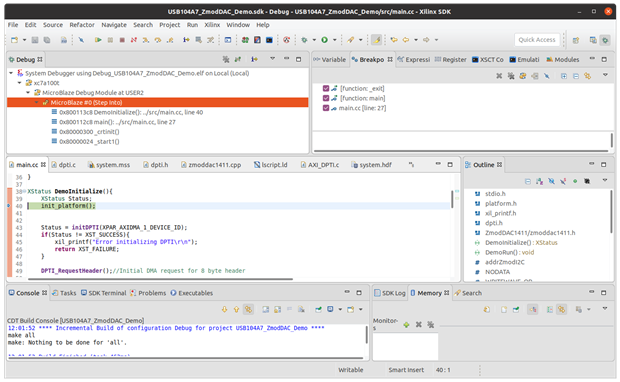The height and width of the screenshot is (382, 620).
Task: Switch to the Modules tab
Action: pos(563,60)
